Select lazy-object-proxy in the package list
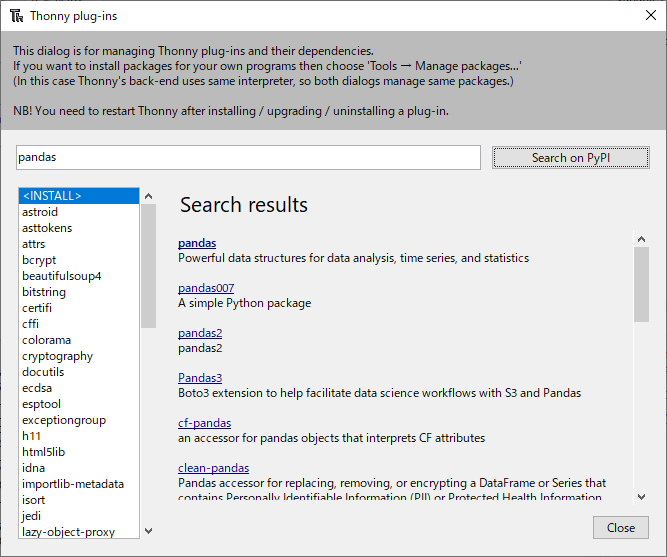The height and width of the screenshot is (557, 667). pos(79,532)
